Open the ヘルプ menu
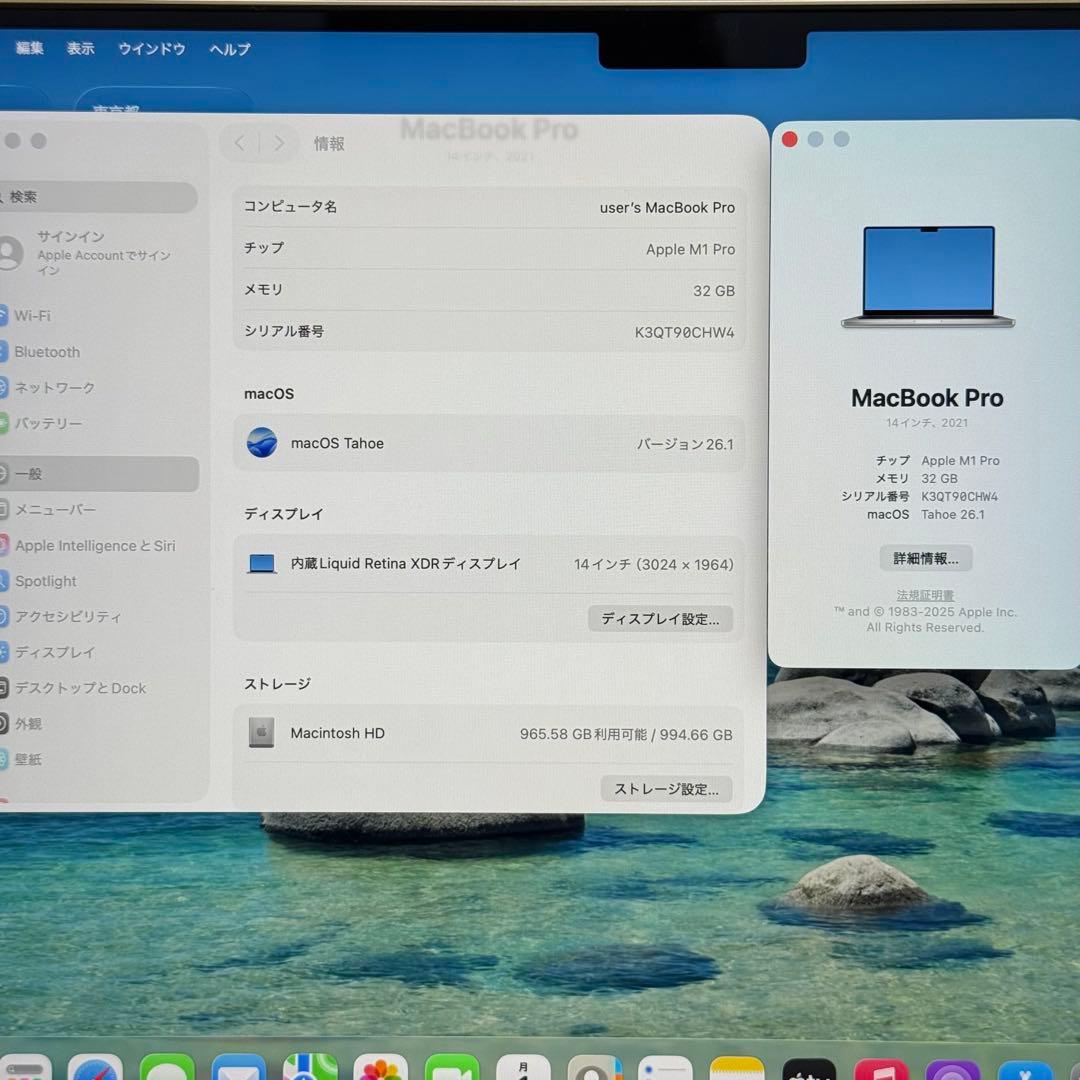1080x1080 pixels. pos(228,49)
